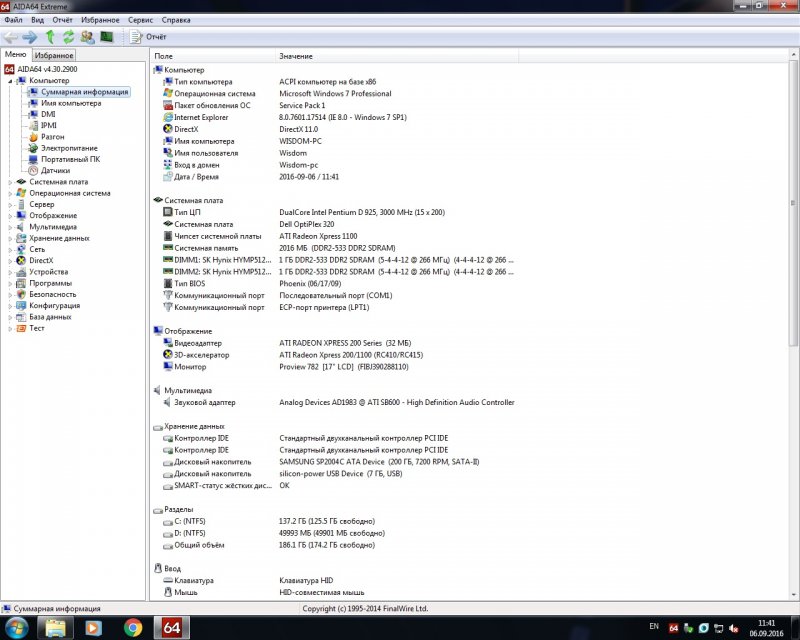
Task: Launch Chrome from the Windows taskbar
Action: [x=132, y=627]
